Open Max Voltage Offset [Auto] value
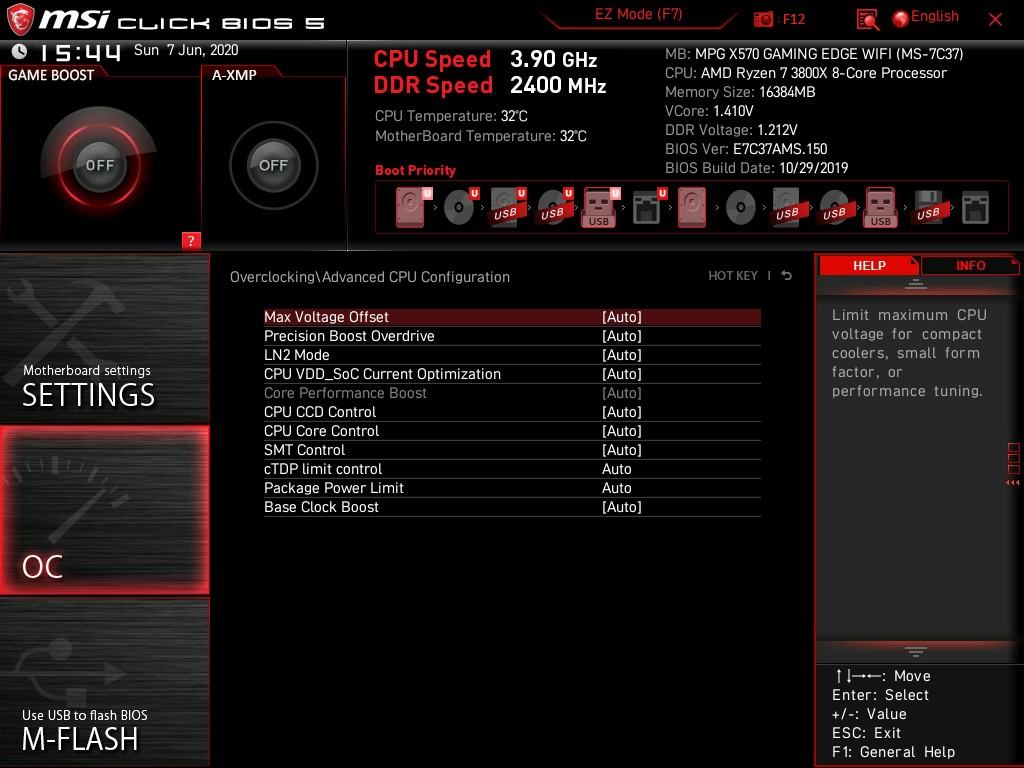Image resolution: width=1024 pixels, height=768 pixels. tap(622, 317)
